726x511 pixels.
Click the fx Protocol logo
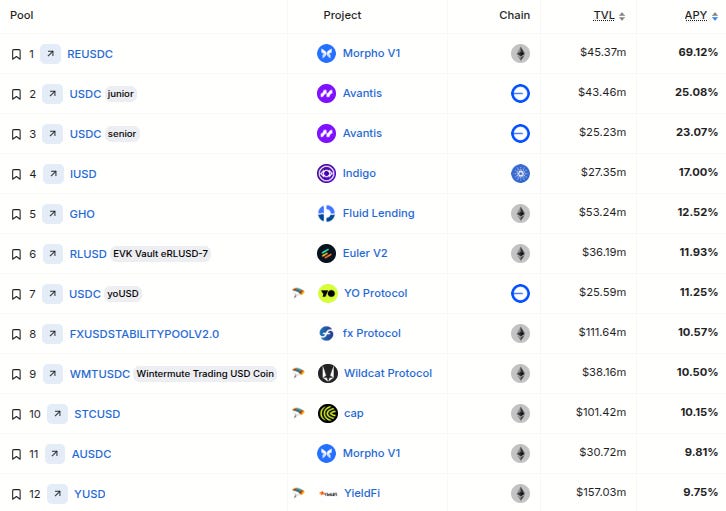coord(326,333)
